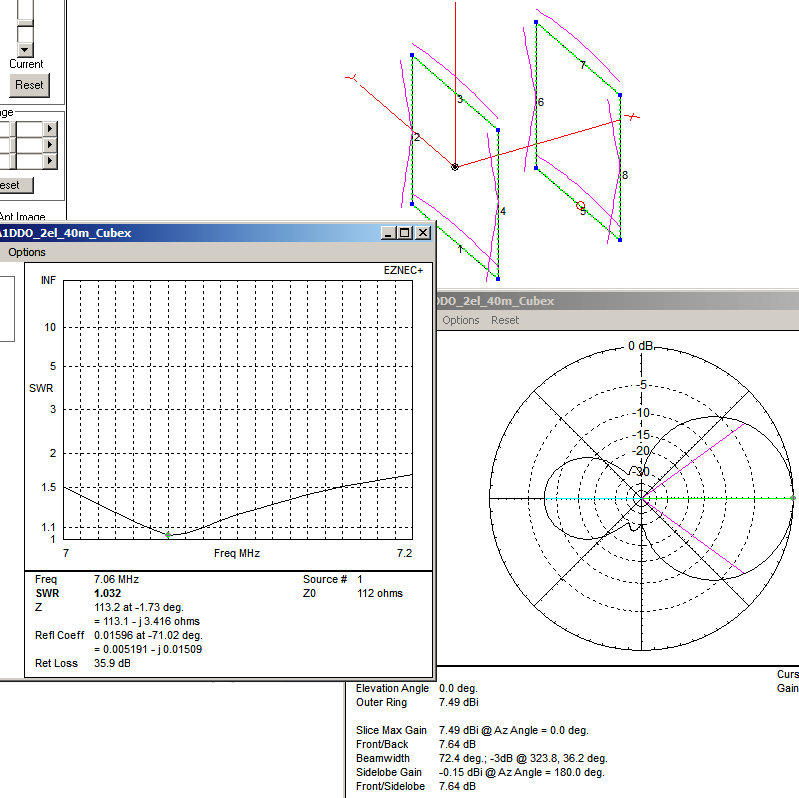The height and width of the screenshot is (798, 799).
Task: Open Options menu in the 2D plot window
Action: click(461, 320)
